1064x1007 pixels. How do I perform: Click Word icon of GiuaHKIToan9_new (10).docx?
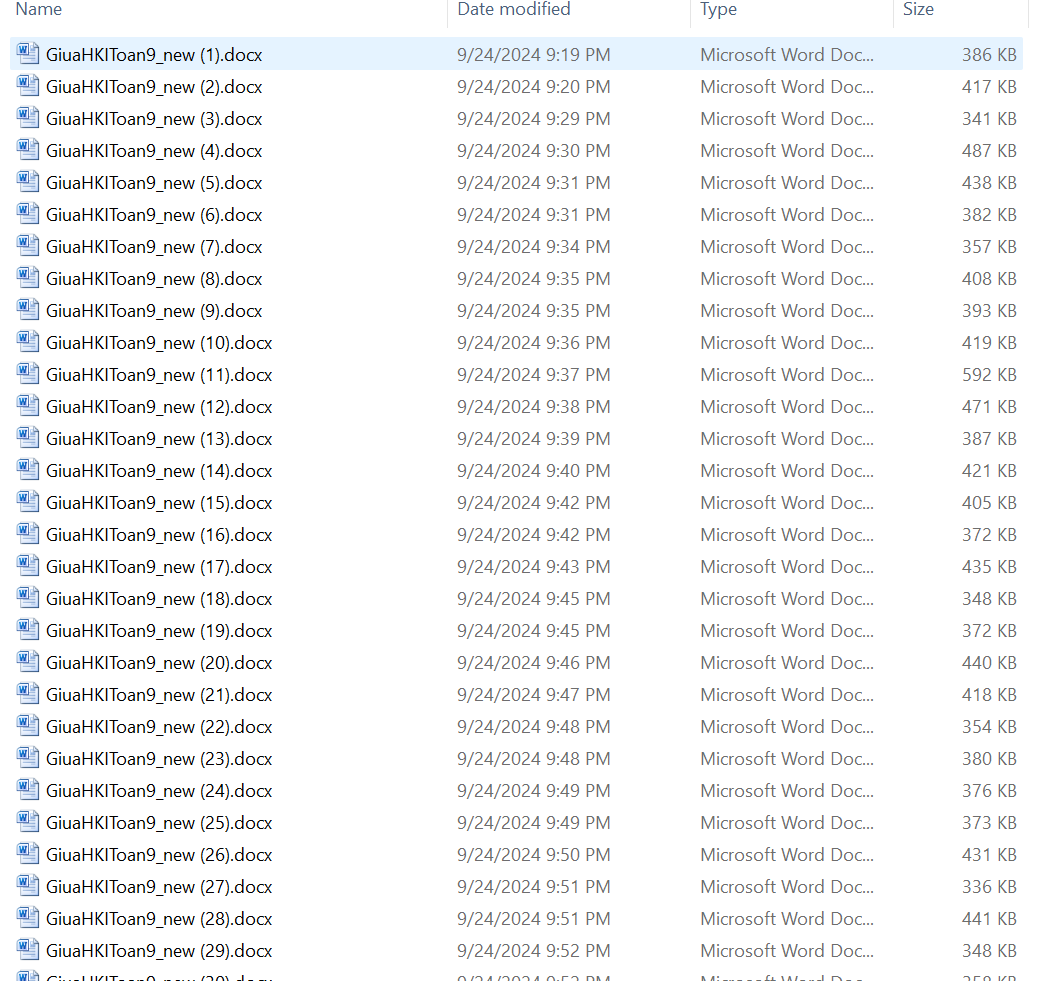click(28, 342)
